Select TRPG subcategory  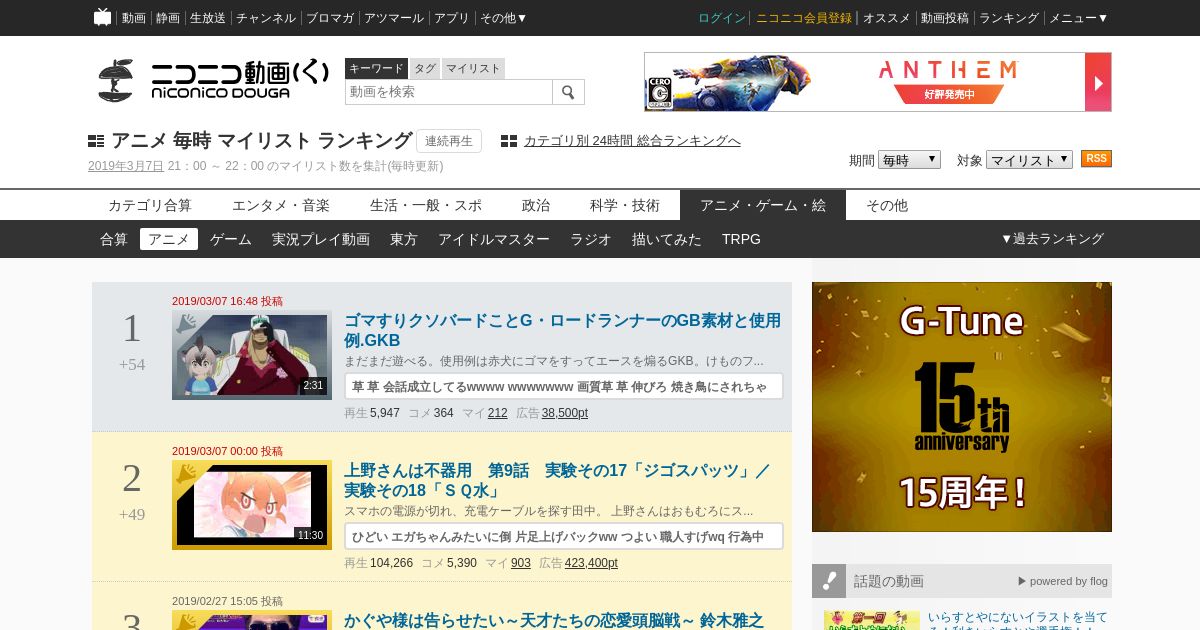tap(741, 239)
